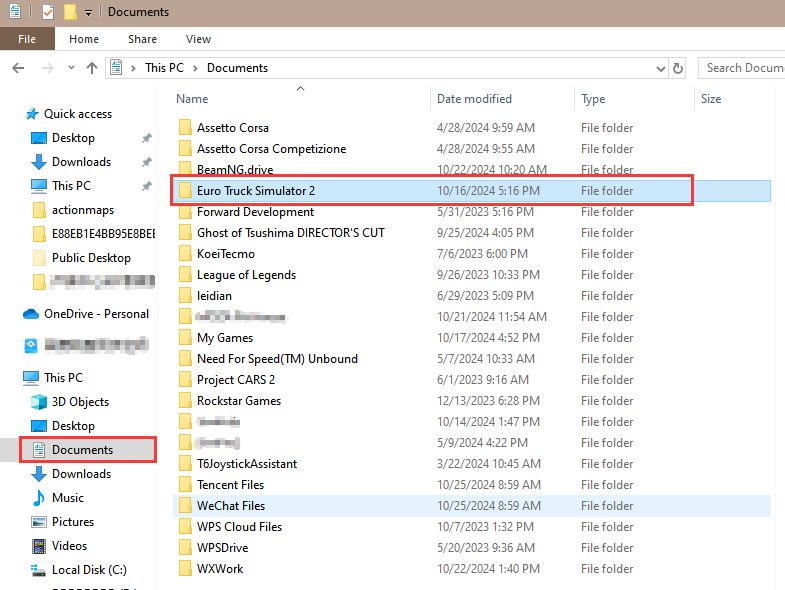
Task: Switch to the Home ribbon tab
Action: (x=84, y=39)
